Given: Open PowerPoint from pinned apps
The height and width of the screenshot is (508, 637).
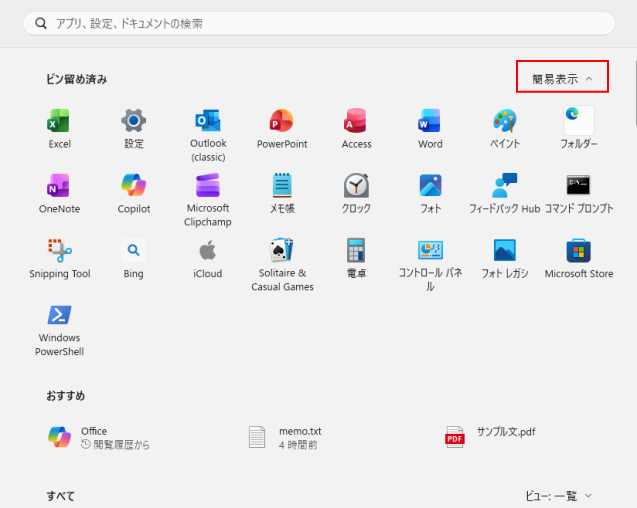Looking at the screenshot, I should 282,129.
